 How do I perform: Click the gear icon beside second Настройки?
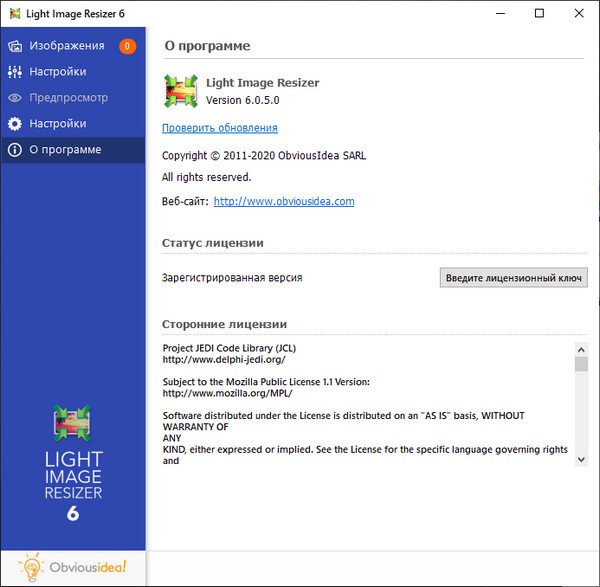coord(15,124)
